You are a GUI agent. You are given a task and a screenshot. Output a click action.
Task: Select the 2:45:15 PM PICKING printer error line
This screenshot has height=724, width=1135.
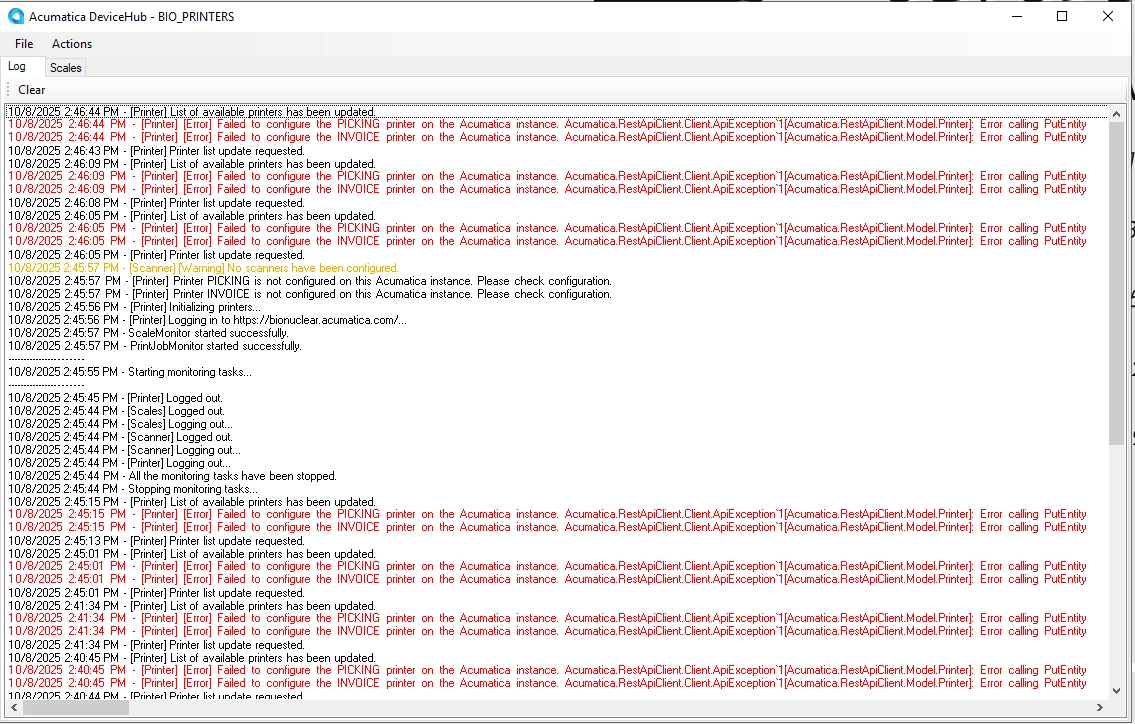pos(547,515)
